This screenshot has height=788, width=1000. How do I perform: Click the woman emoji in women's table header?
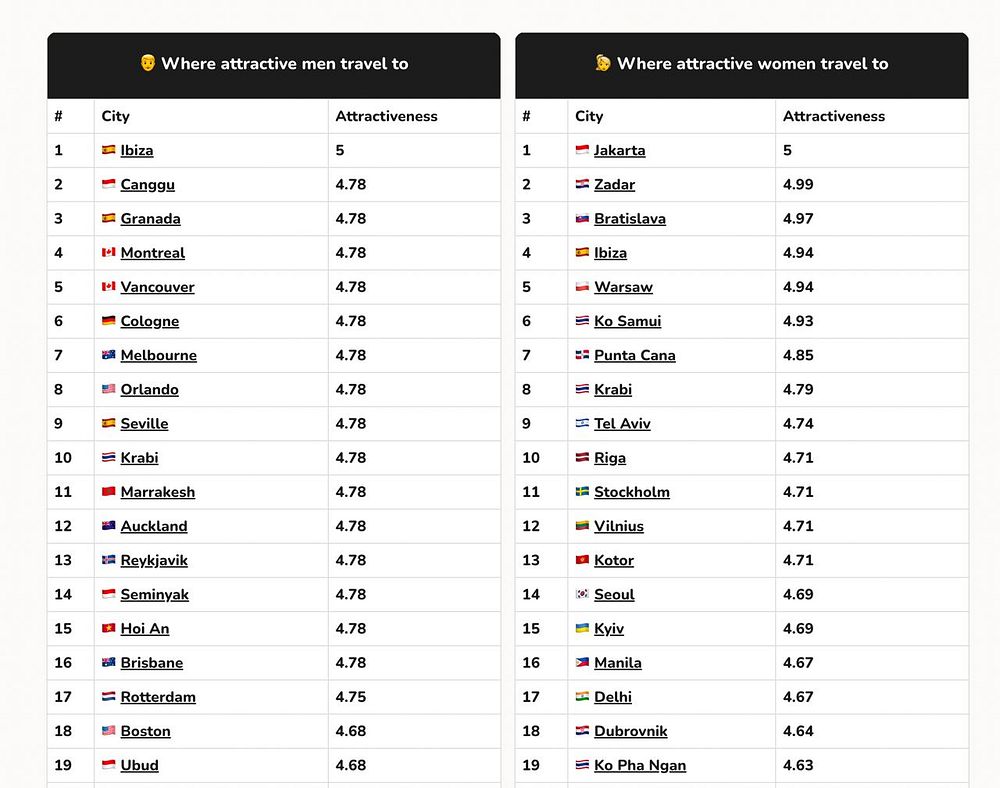coord(603,62)
